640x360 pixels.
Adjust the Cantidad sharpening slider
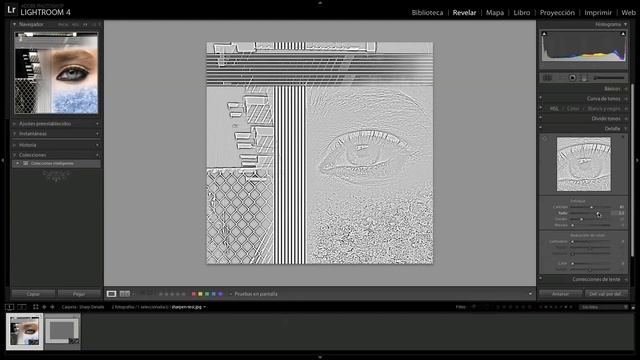coord(591,207)
